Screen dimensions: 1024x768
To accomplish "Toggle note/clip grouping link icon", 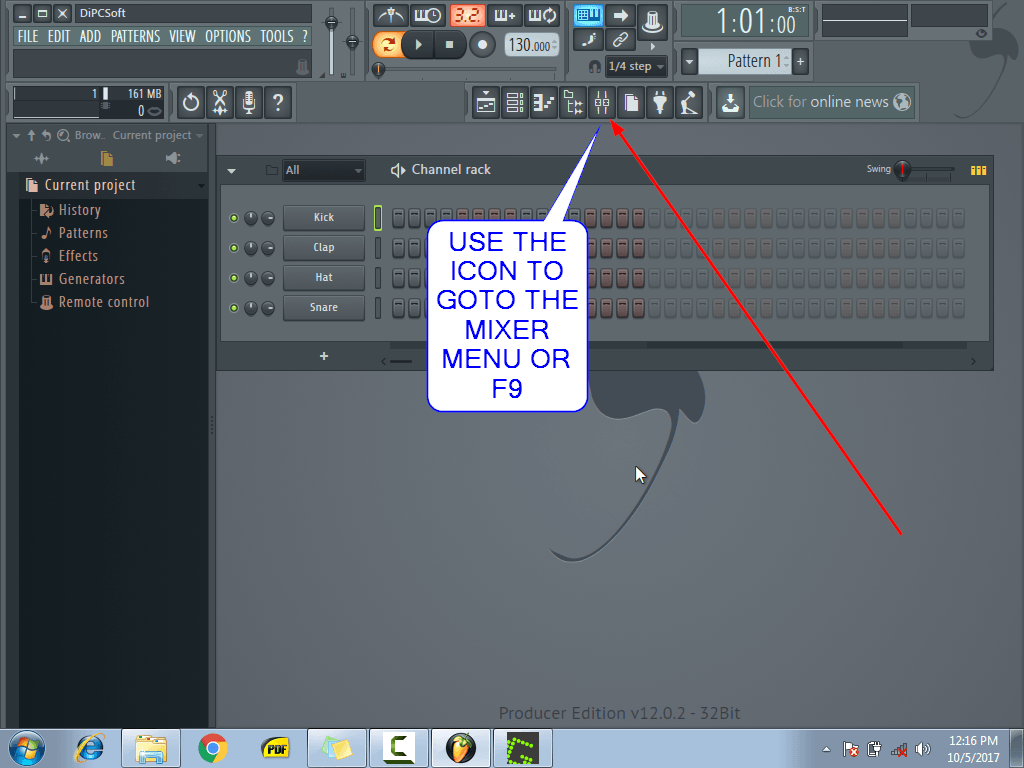I will (x=620, y=40).
